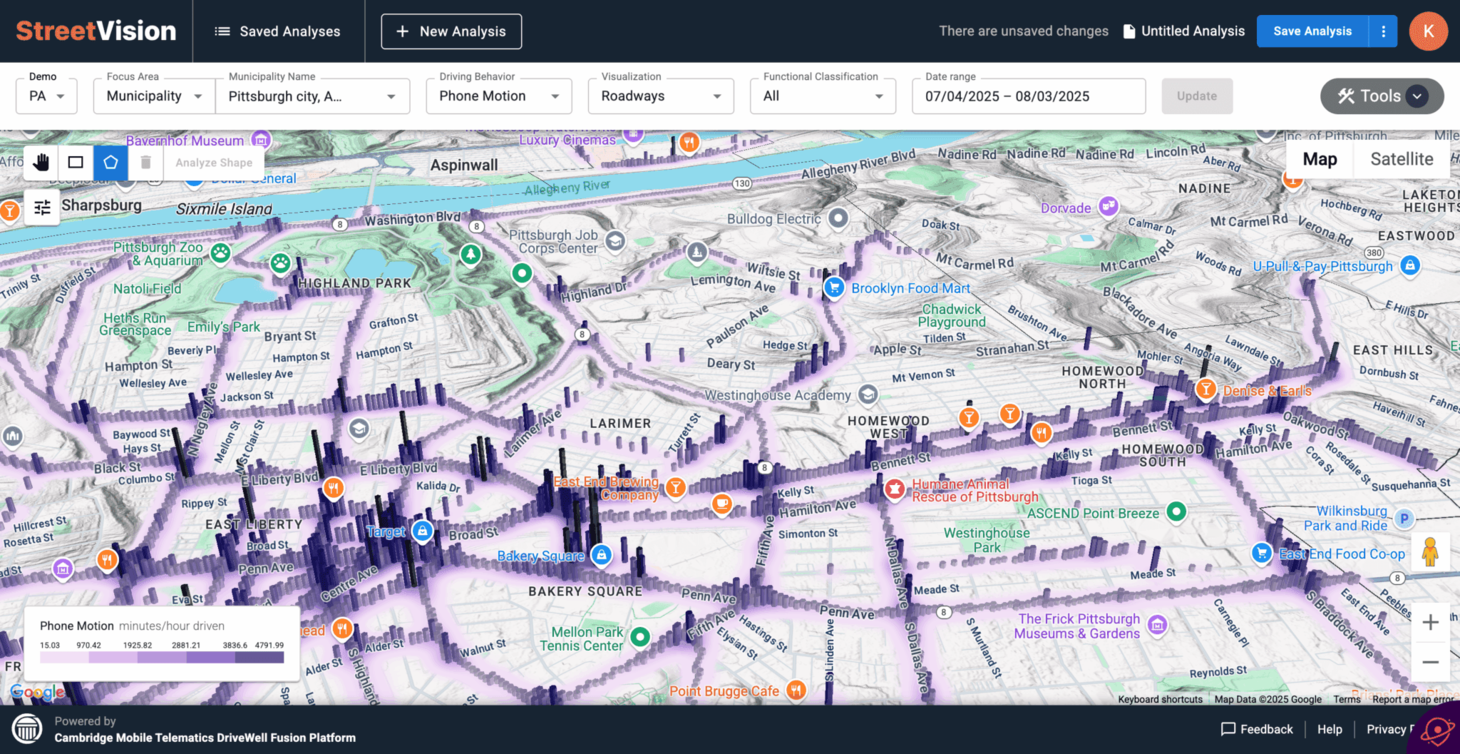This screenshot has width=1460, height=754.
Task: Open the map layer settings sliders icon
Action: [42, 208]
